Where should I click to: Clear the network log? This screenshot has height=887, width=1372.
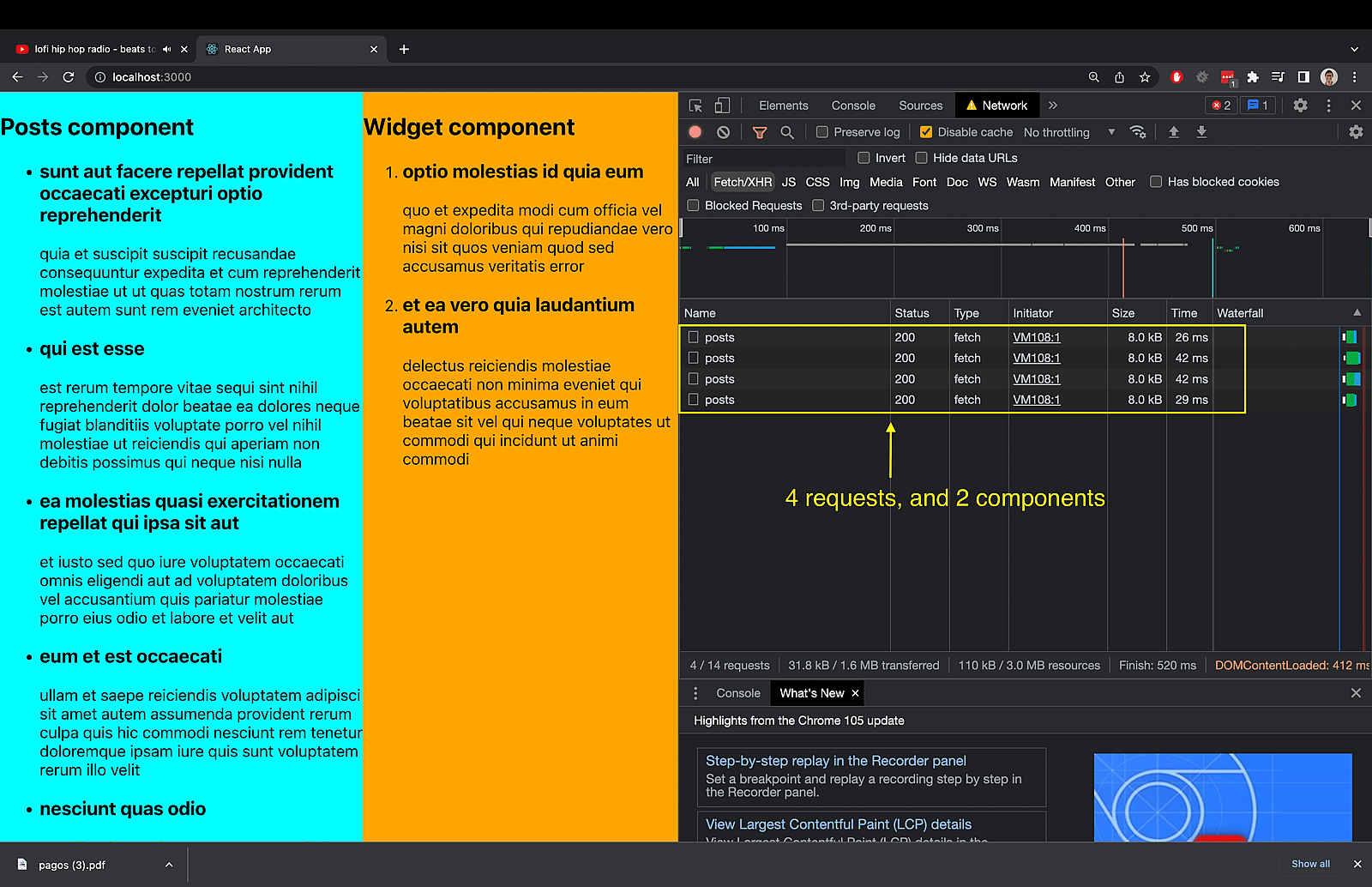pyautogui.click(x=723, y=131)
